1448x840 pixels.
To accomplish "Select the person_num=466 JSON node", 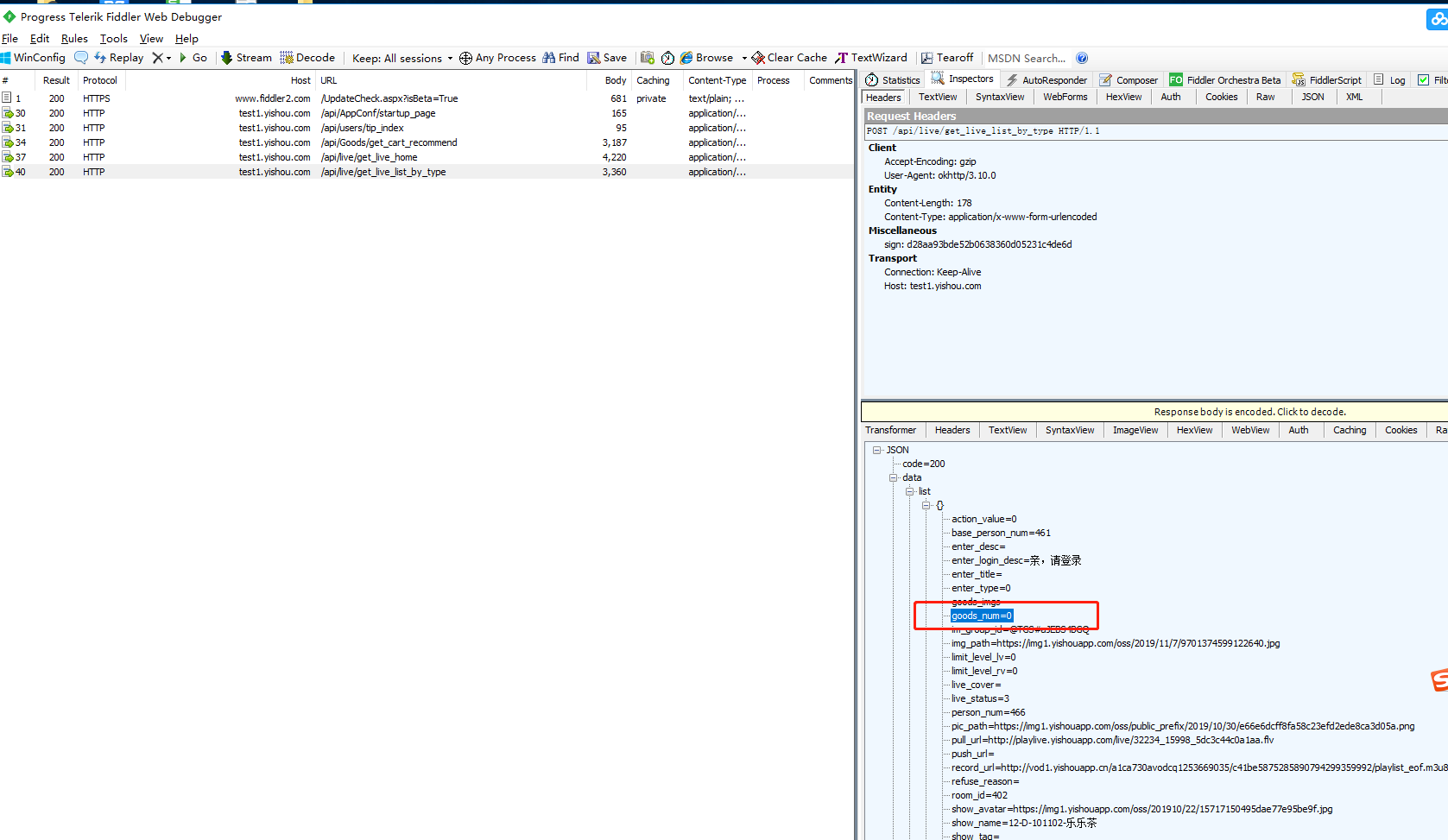I will 989,712.
